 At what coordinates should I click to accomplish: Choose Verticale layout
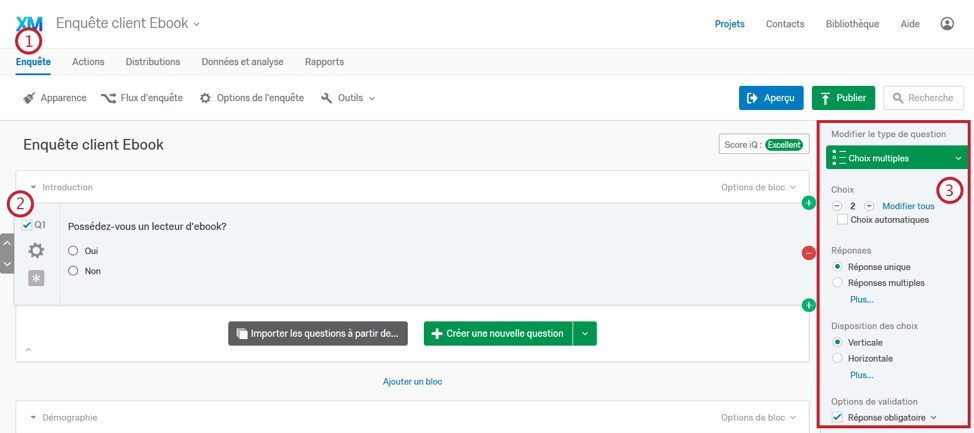pos(837,342)
